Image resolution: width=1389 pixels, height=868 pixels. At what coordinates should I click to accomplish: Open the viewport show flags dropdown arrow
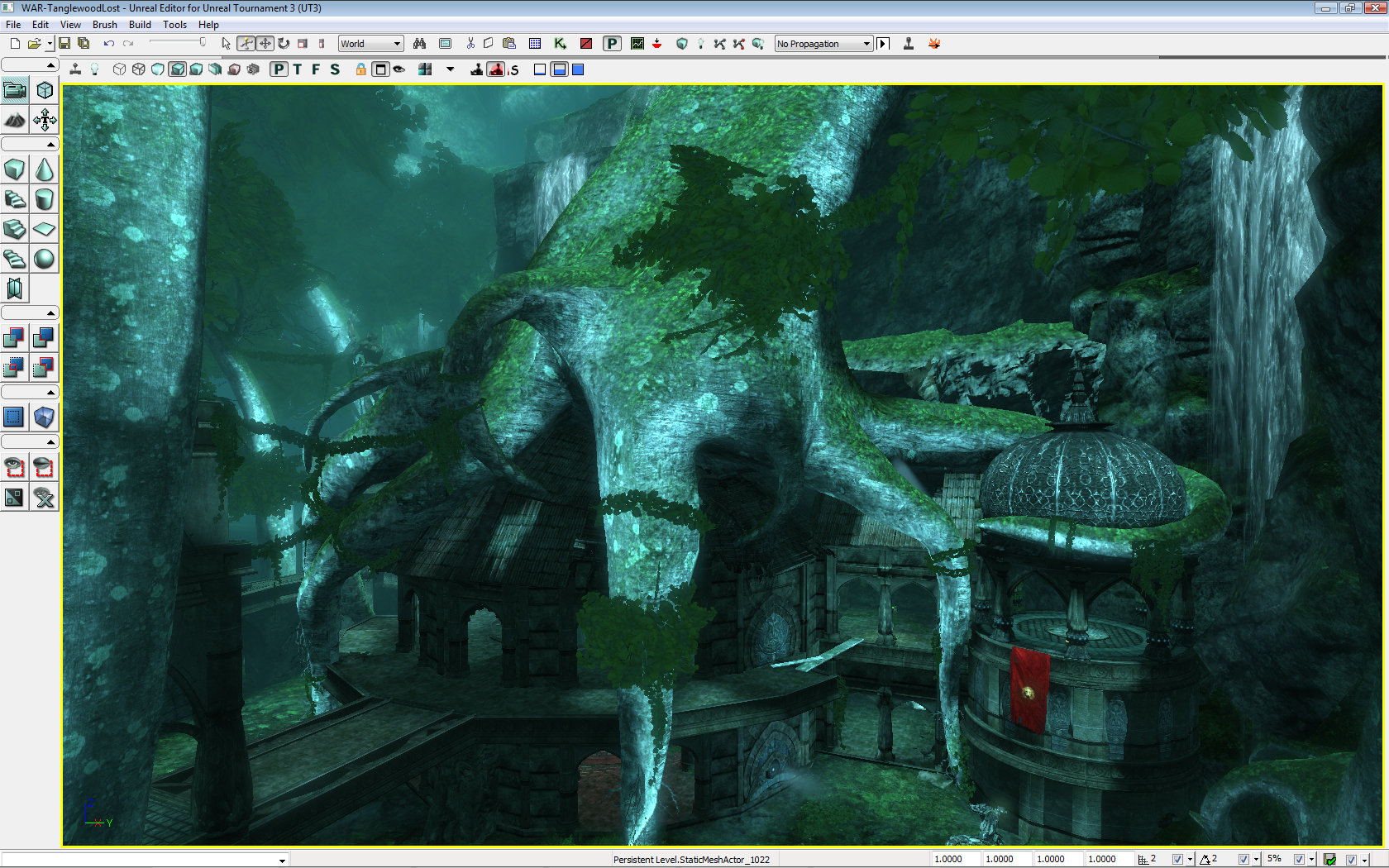click(x=451, y=69)
